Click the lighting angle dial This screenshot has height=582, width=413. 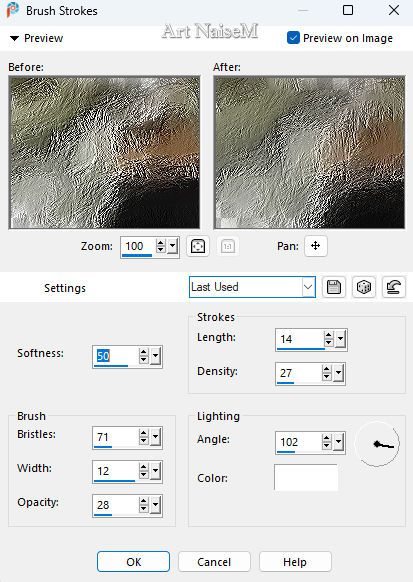point(377,444)
